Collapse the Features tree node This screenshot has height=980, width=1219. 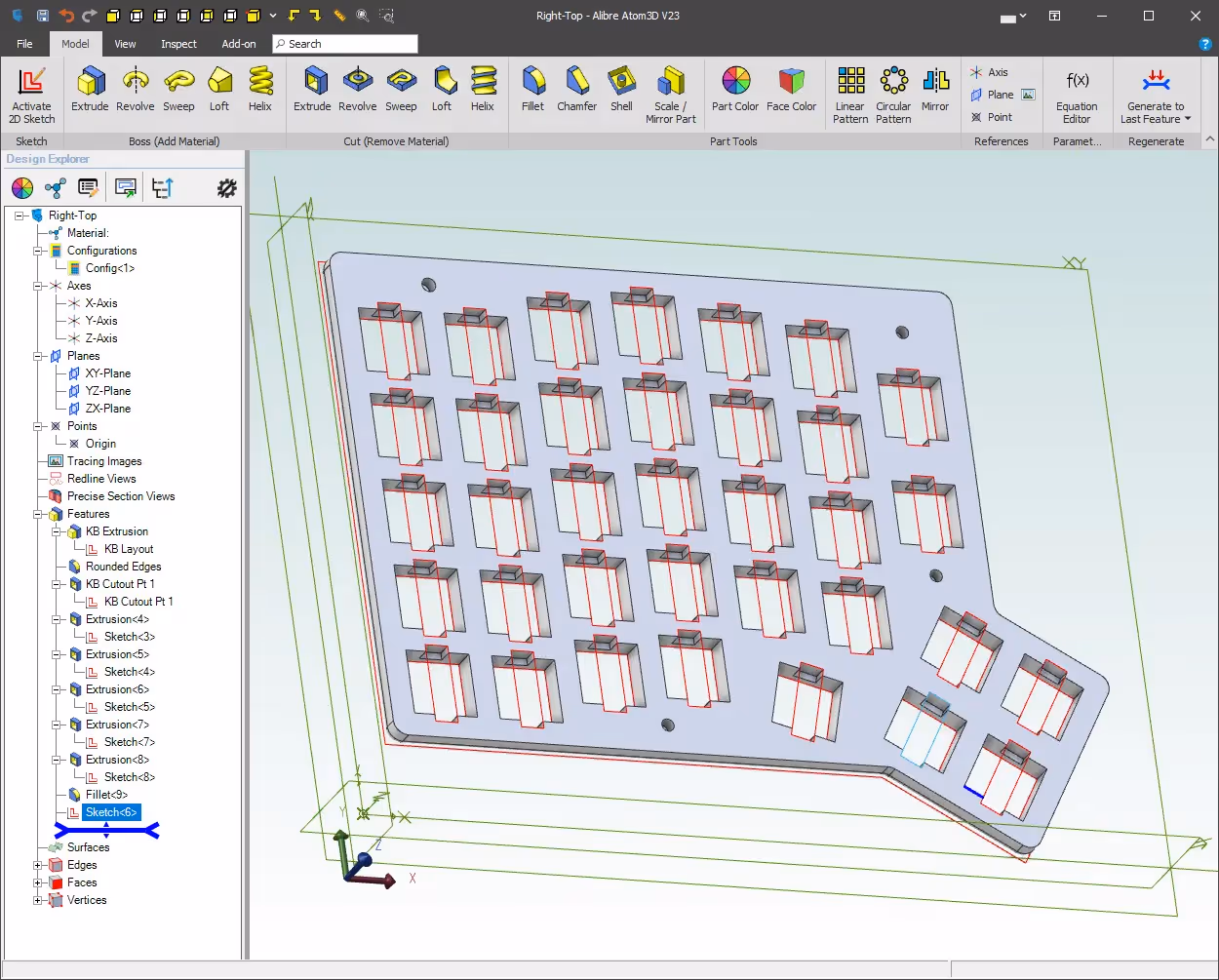[x=38, y=514]
